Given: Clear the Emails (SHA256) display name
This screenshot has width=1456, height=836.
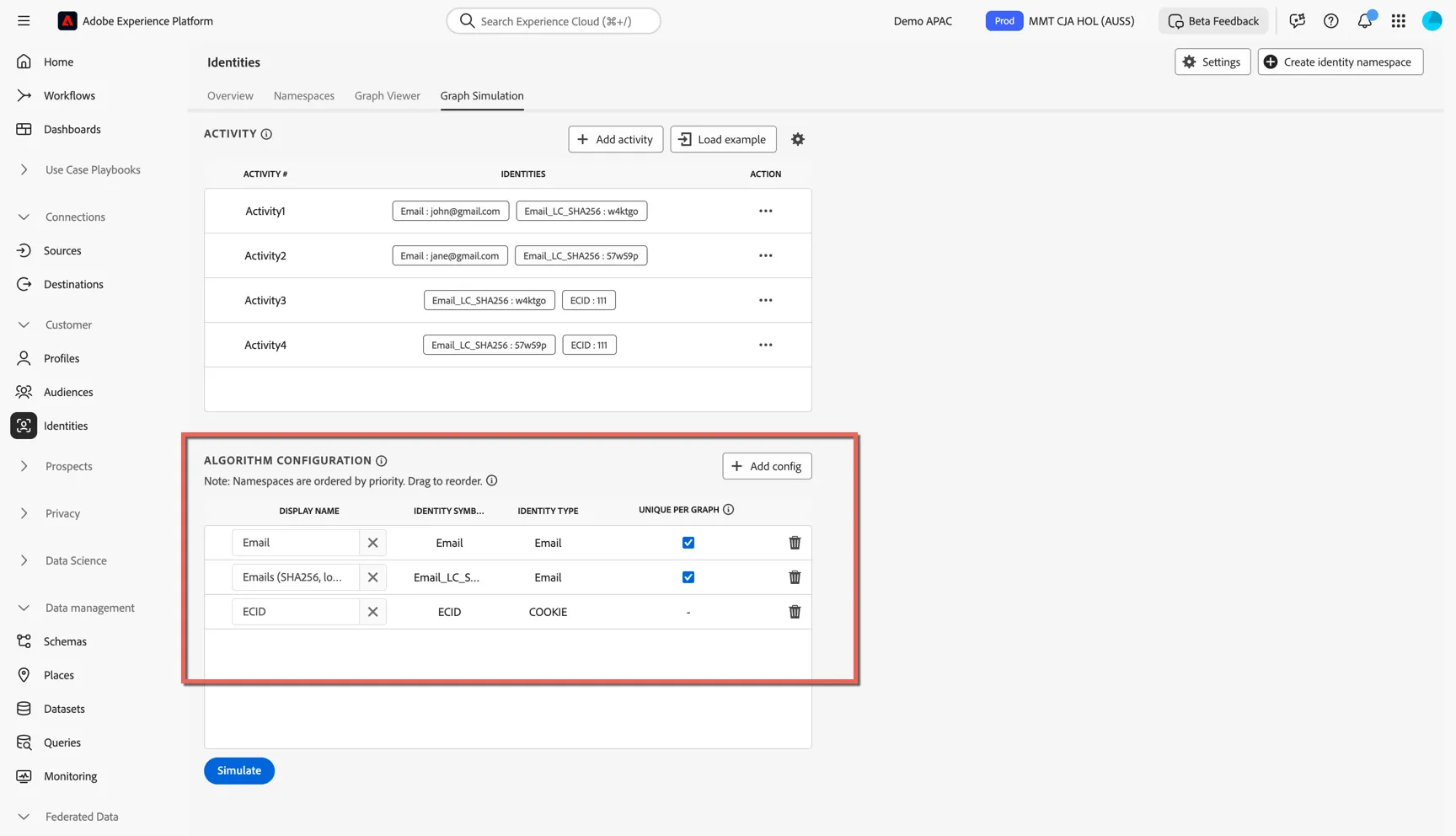Looking at the screenshot, I should [x=372, y=577].
